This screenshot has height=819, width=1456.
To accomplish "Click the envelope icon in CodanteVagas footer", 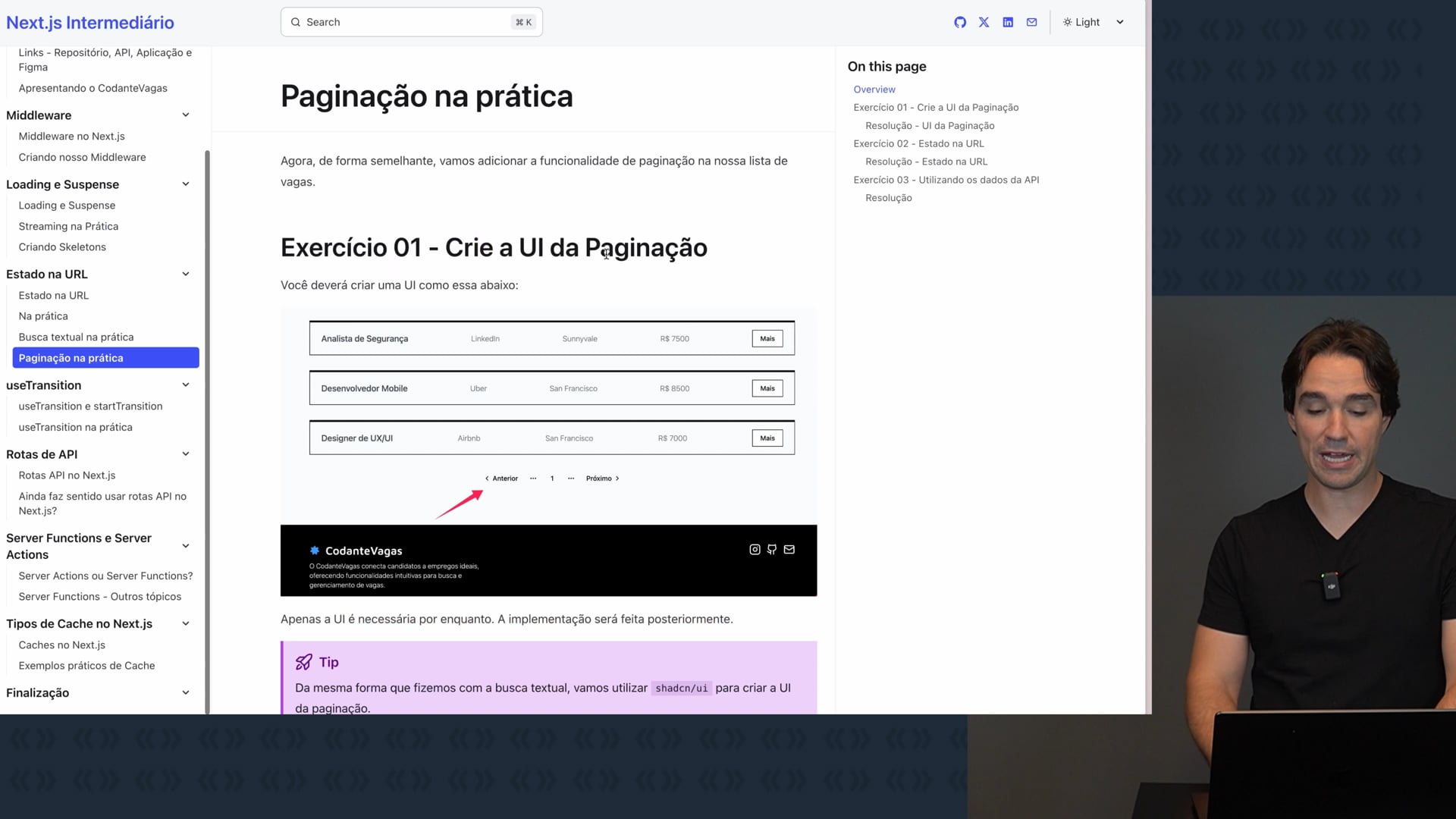I will pos(789,550).
